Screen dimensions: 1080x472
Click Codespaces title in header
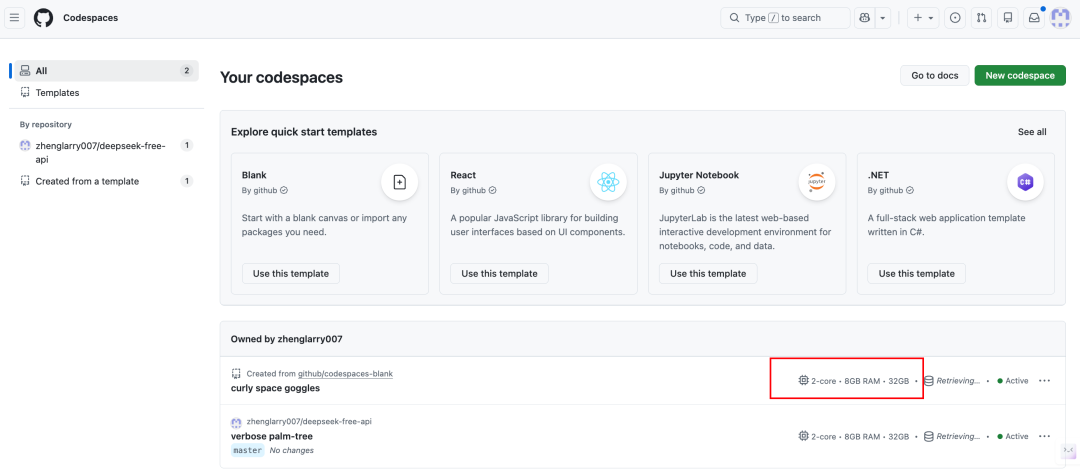(x=90, y=18)
